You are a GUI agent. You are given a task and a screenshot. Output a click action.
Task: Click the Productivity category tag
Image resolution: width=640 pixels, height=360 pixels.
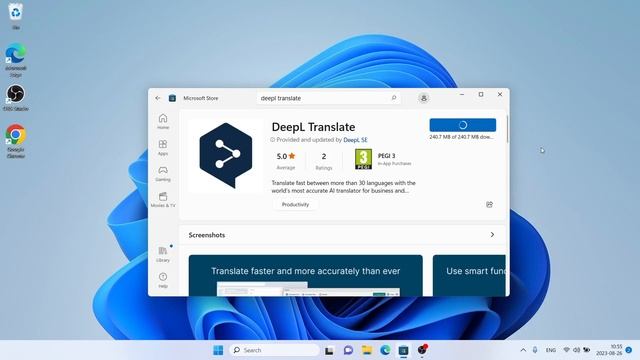295,204
